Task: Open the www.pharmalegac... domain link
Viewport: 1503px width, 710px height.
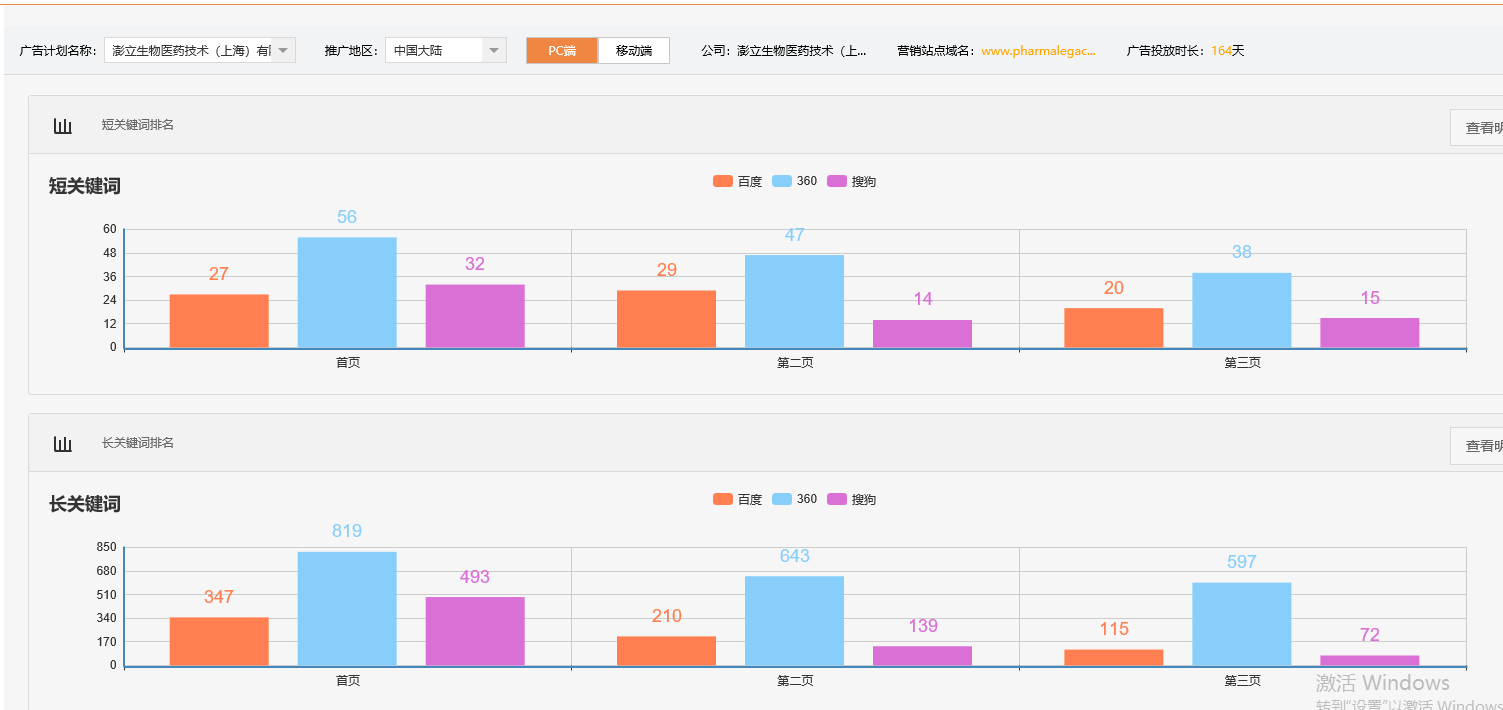Action: coord(1038,51)
